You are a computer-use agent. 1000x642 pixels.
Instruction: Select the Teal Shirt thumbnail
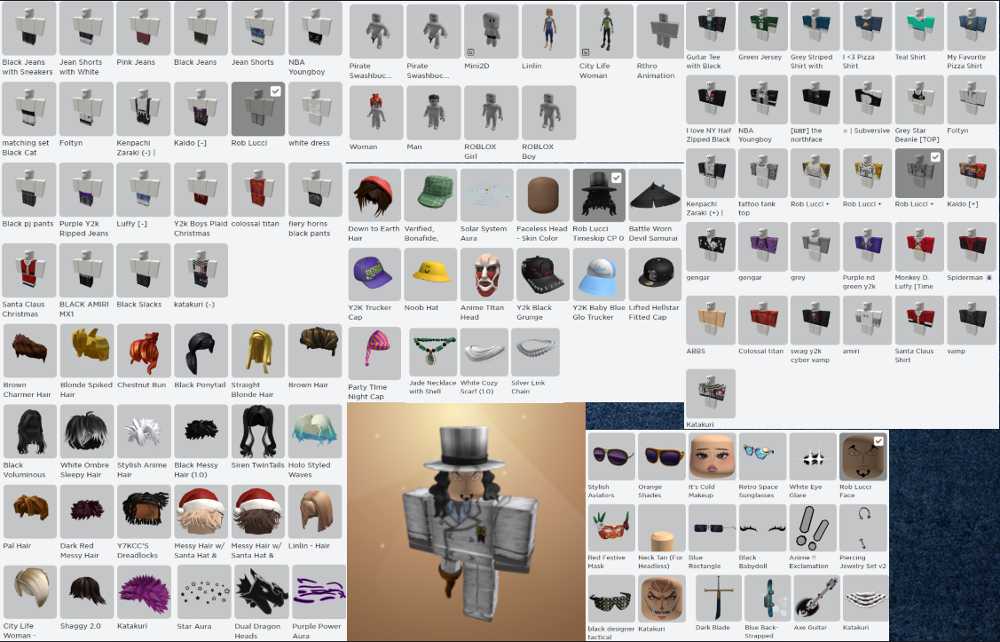(x=919, y=26)
